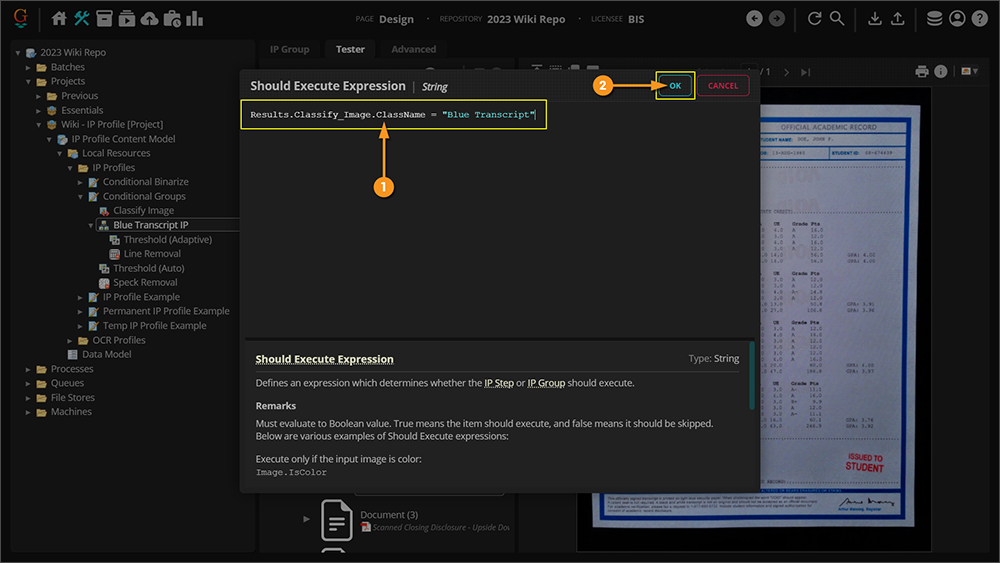Collapse the IP Profiles folder
Screen dimensions: 1000x563
pos(70,168)
